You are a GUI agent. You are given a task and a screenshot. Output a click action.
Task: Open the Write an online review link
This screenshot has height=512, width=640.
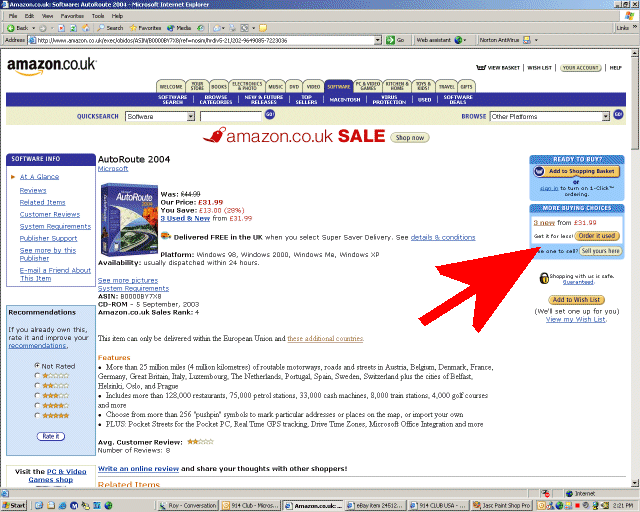point(138,469)
